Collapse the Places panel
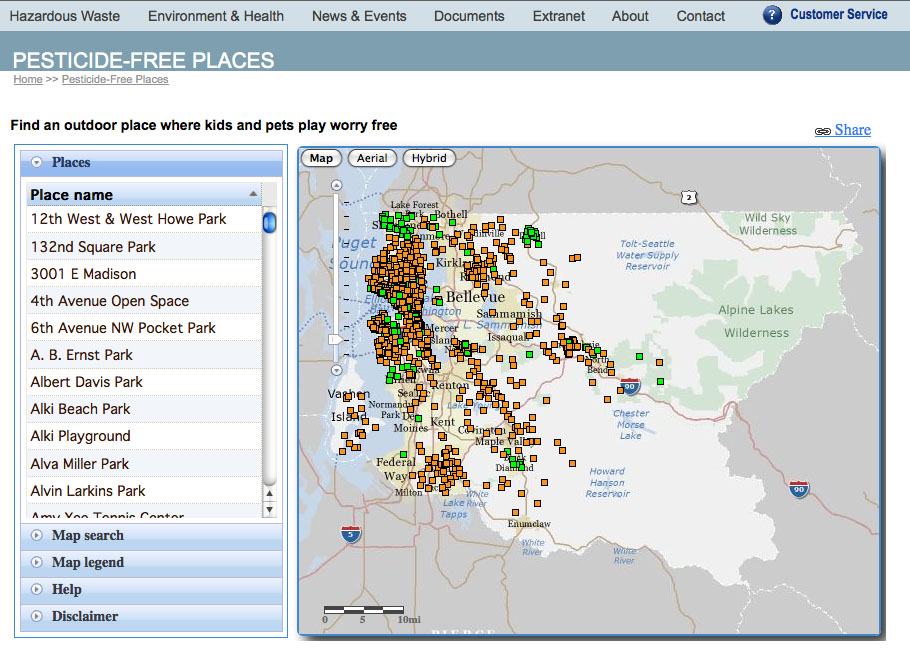Image resolution: width=910 pixels, height=656 pixels. [37, 162]
